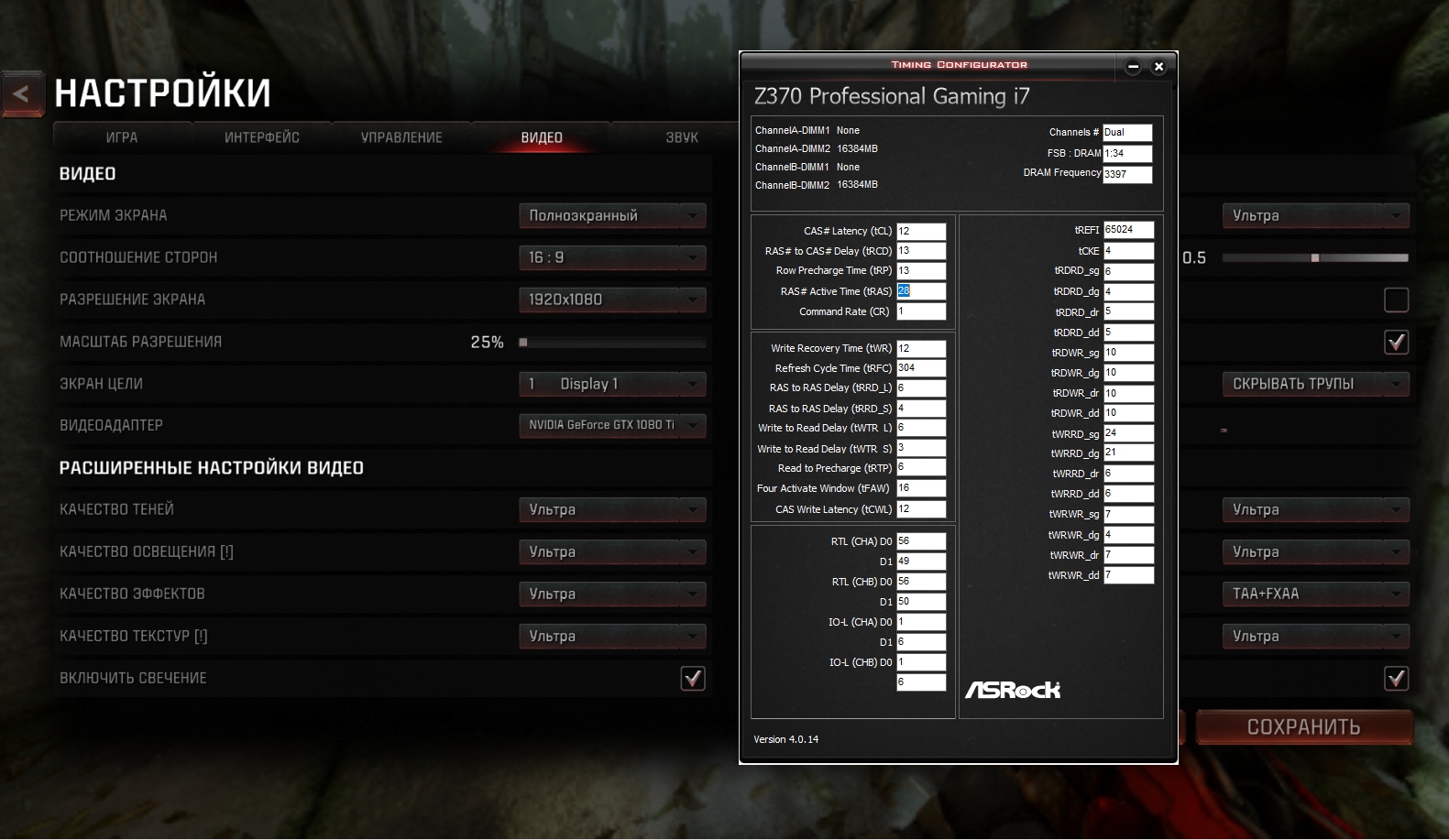The width and height of the screenshot is (1449, 840).
Task: Select the УПРАВЛЕНИЕ tab
Action: pos(401,137)
